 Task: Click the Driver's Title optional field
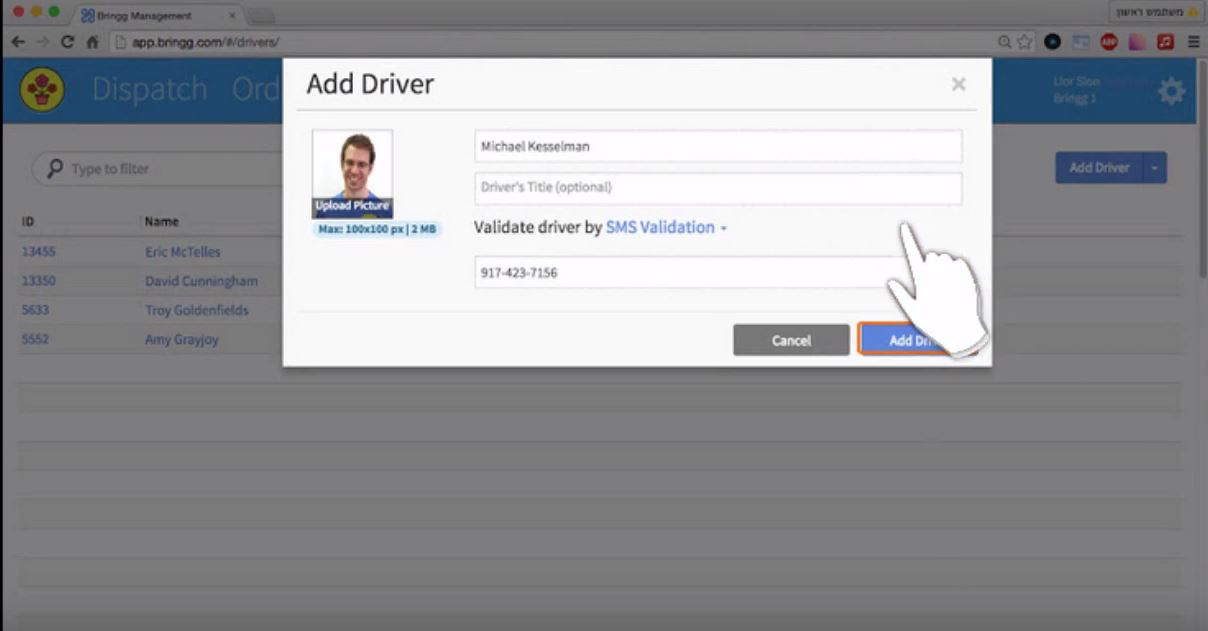(x=718, y=187)
